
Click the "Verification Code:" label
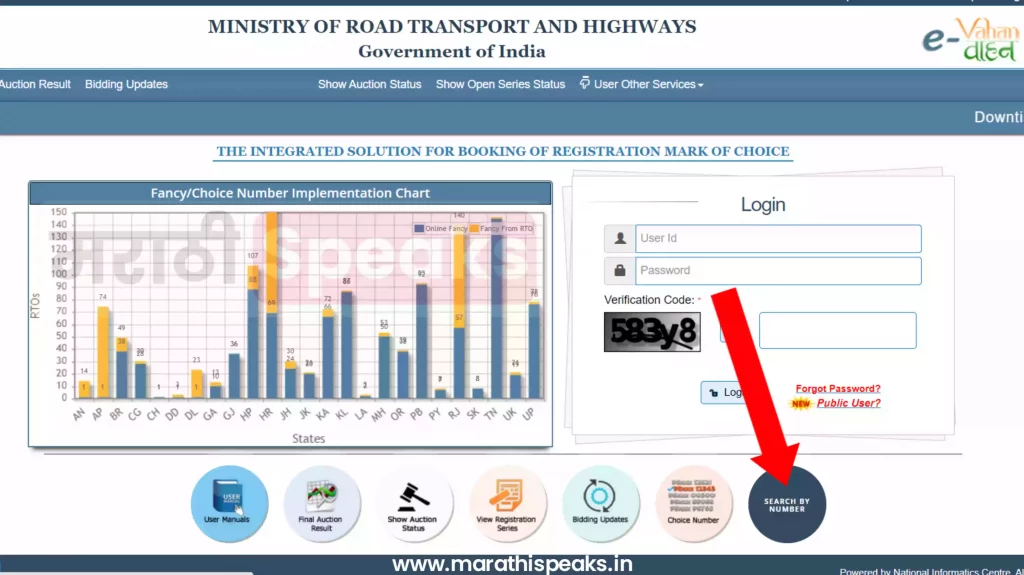tap(648, 300)
